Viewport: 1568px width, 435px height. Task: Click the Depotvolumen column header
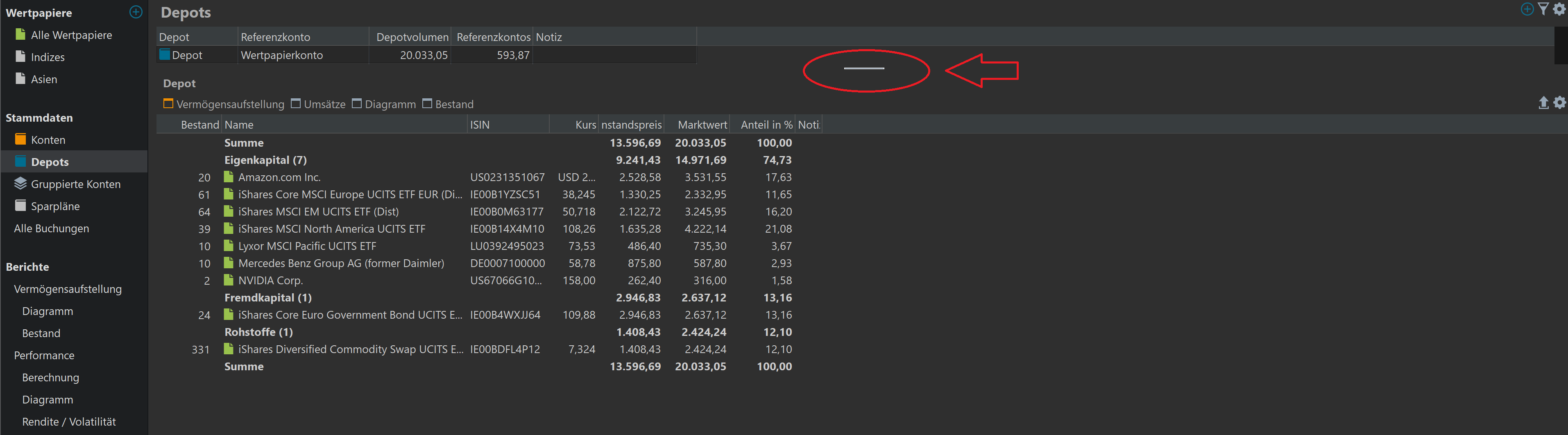pos(412,37)
